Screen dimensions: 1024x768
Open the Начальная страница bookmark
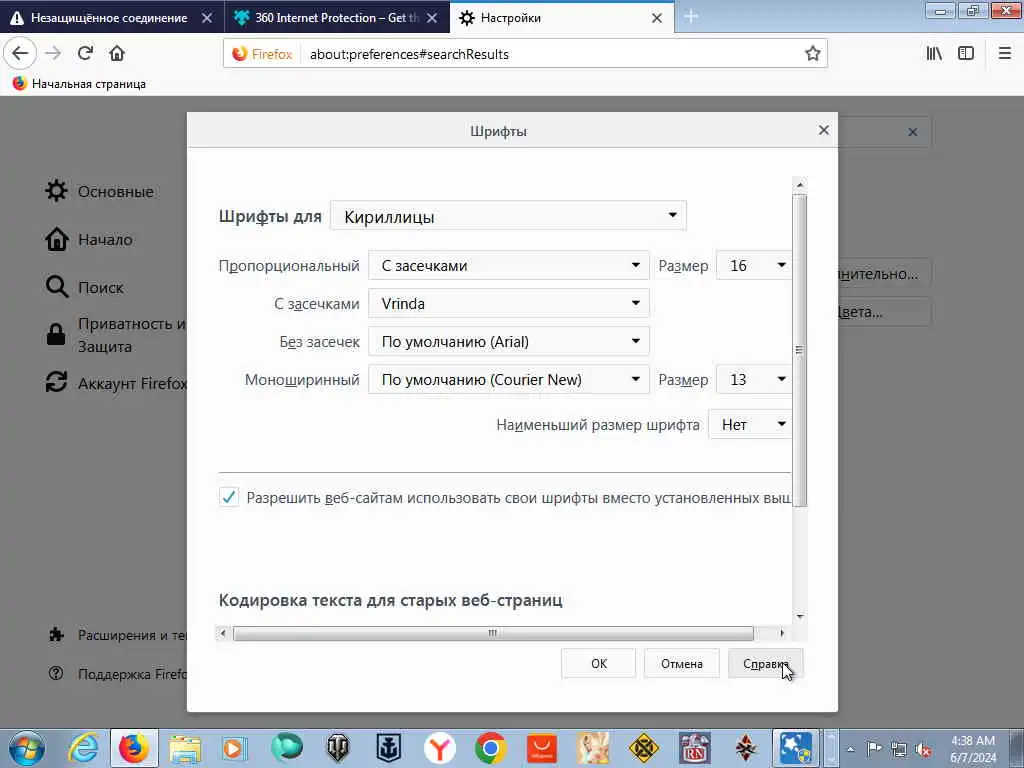coord(79,84)
